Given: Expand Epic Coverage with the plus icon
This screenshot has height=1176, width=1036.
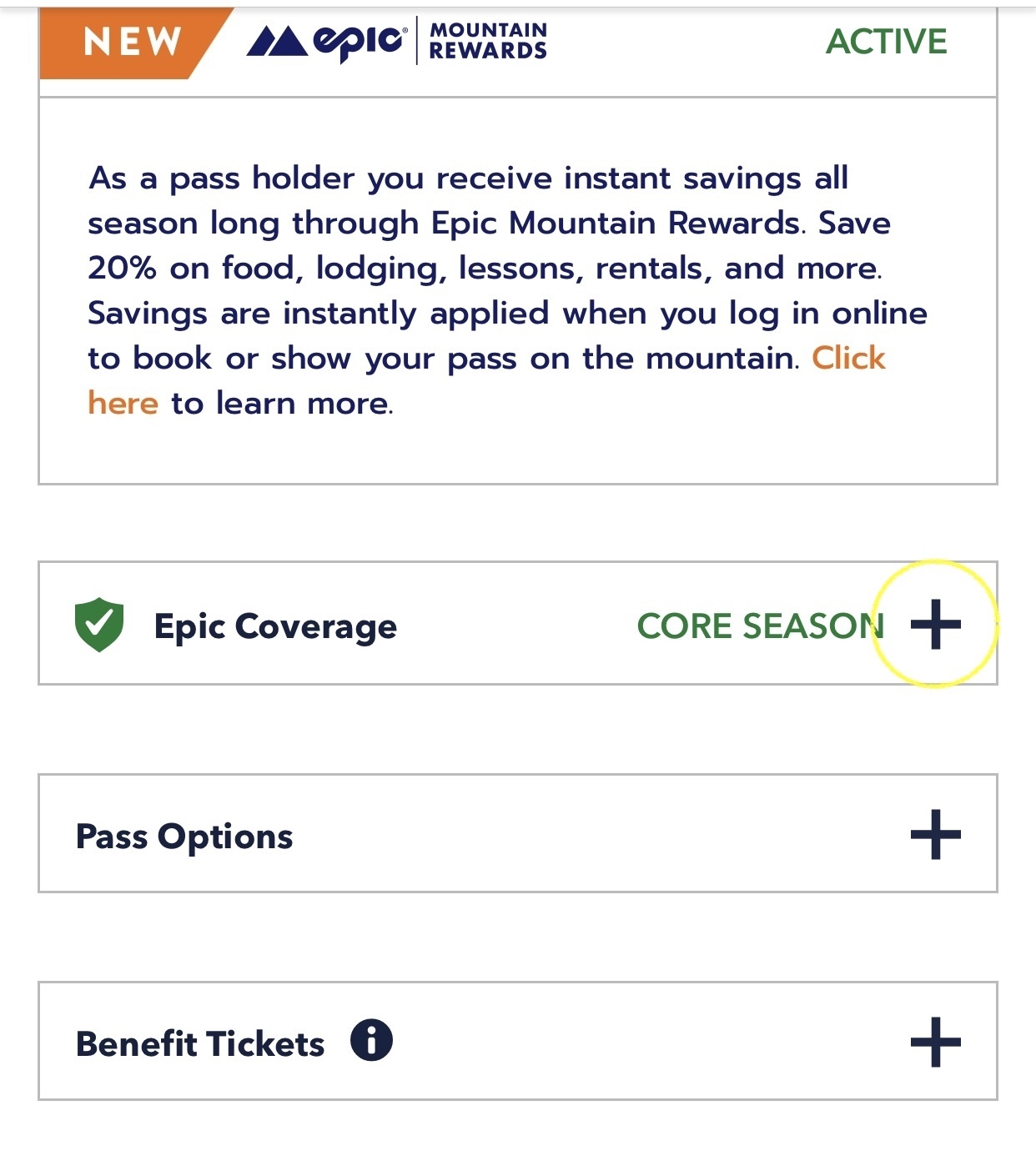Looking at the screenshot, I should [935, 624].
